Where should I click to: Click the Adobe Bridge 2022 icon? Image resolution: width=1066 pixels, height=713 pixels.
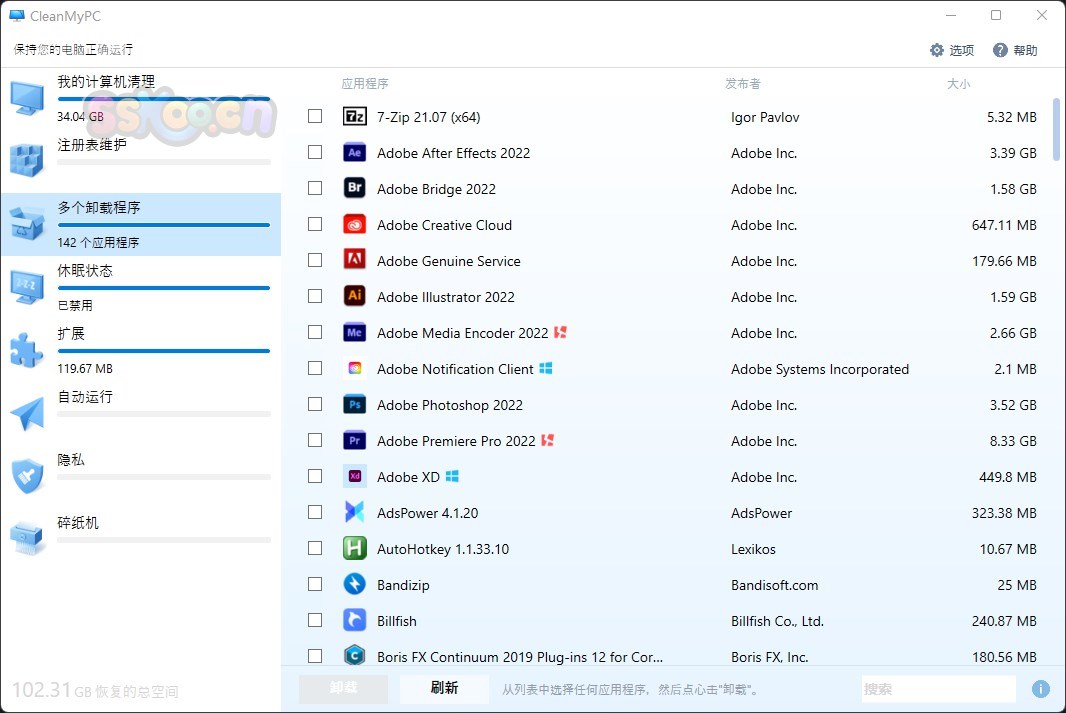(355, 188)
